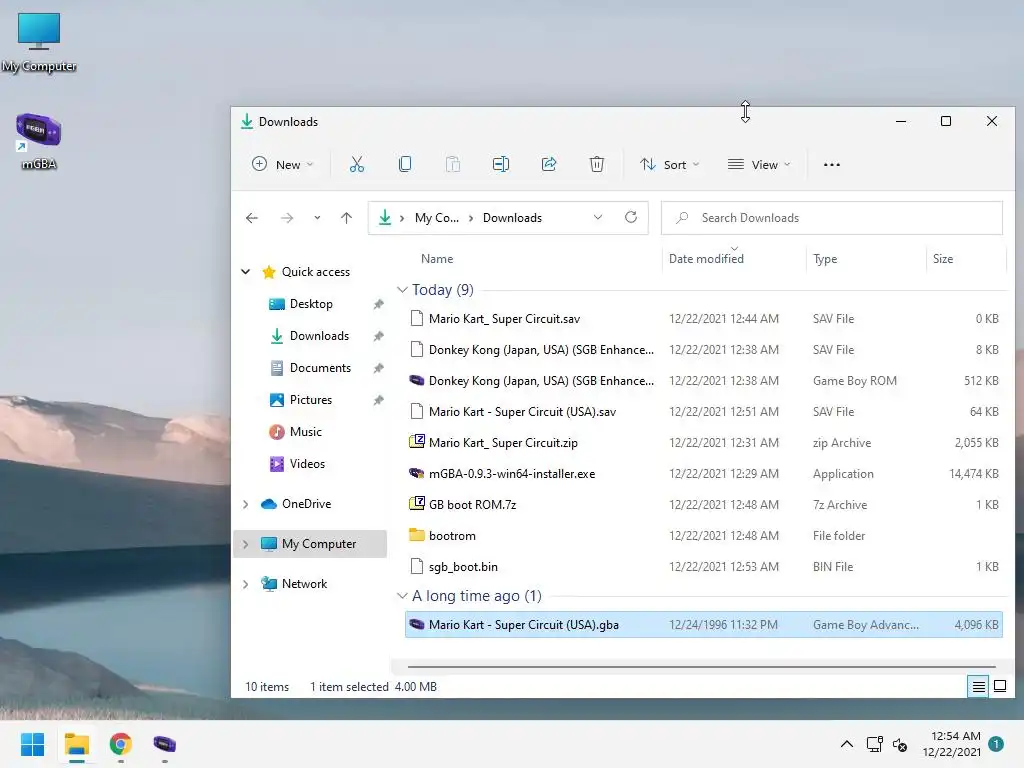Click the Search Downloads field

pos(832,217)
